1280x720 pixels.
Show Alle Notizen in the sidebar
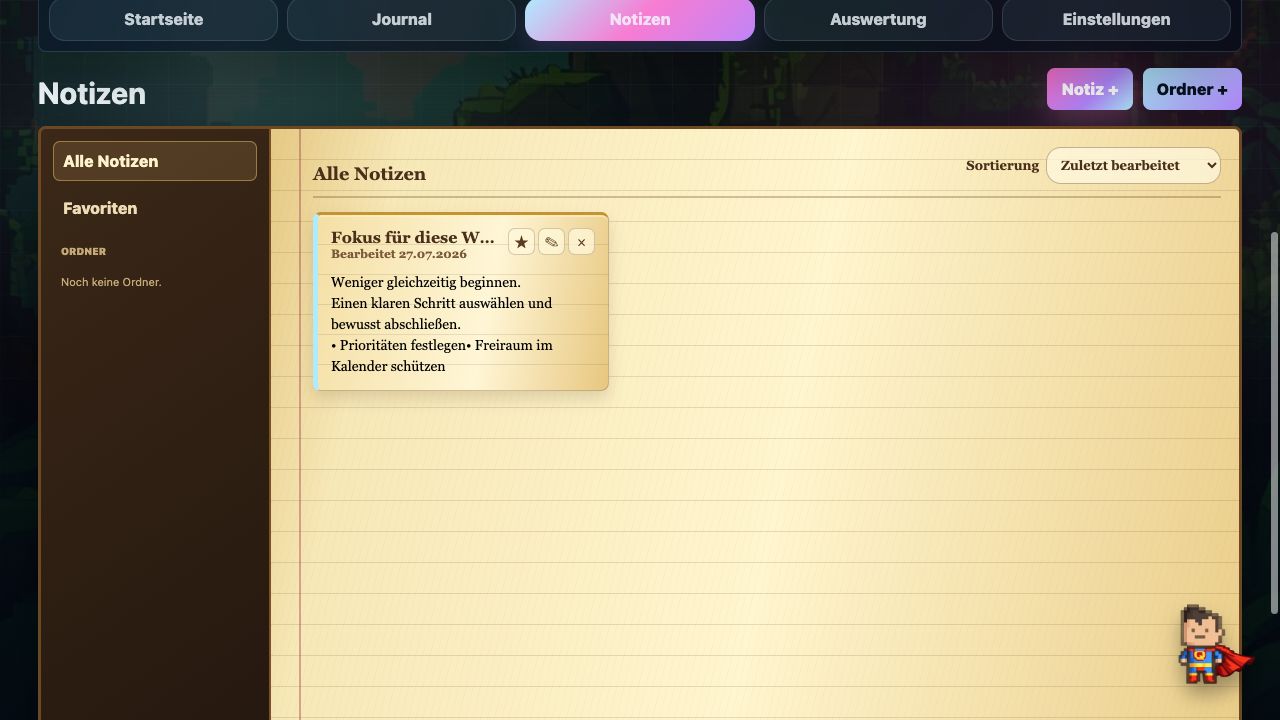155,161
